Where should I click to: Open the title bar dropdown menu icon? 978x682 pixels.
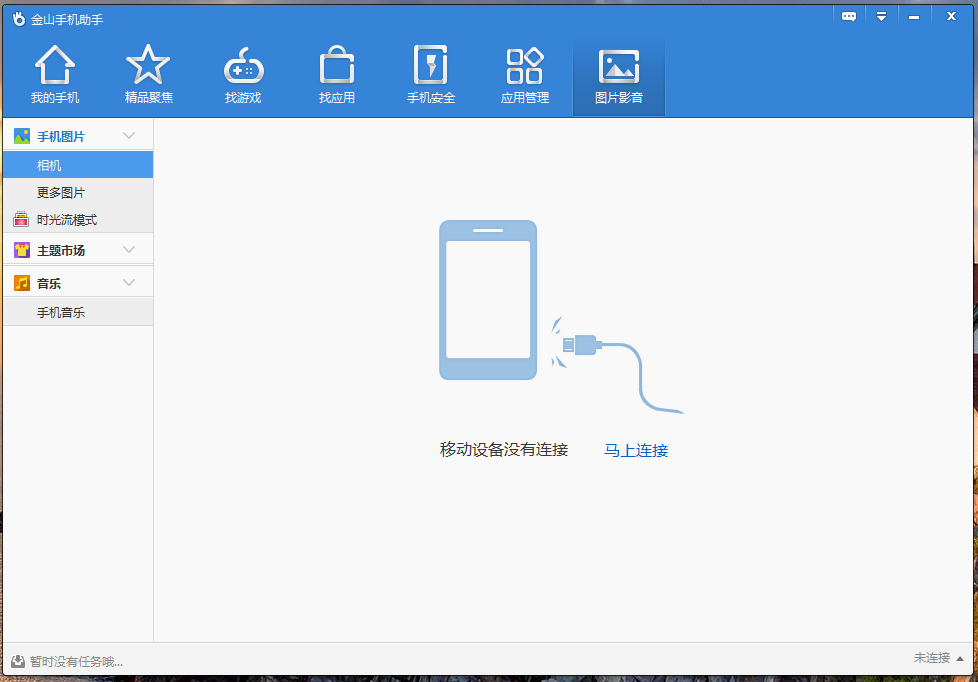881,16
